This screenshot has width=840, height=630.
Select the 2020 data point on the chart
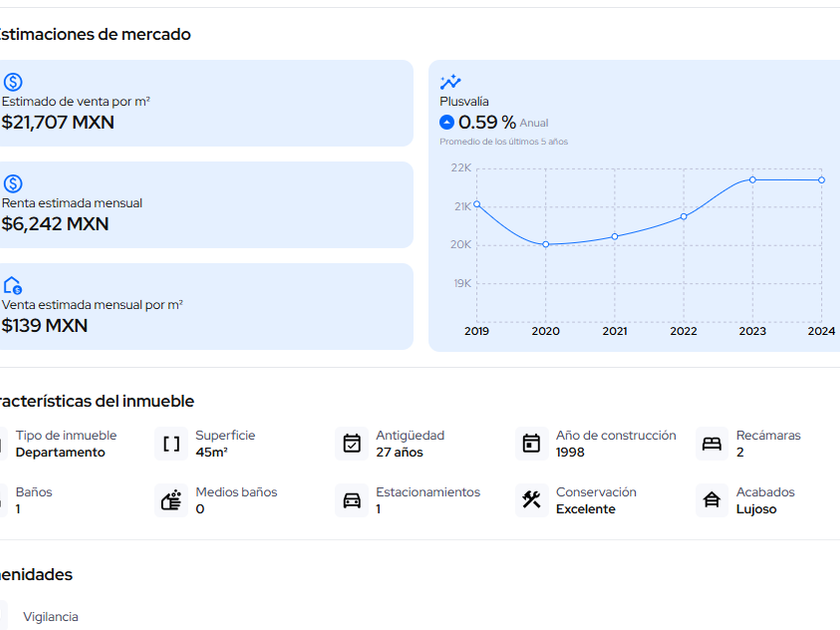[546, 244]
